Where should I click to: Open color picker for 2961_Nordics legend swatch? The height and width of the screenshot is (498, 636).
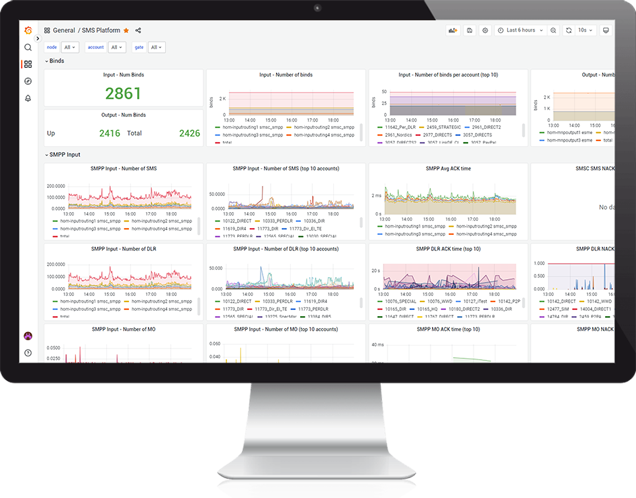(380, 135)
